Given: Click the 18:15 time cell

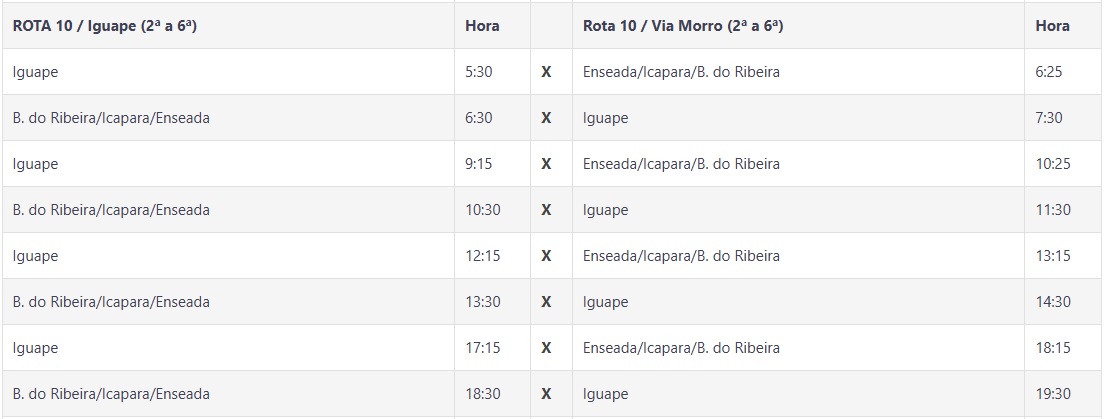Looking at the screenshot, I should [x=1053, y=348].
